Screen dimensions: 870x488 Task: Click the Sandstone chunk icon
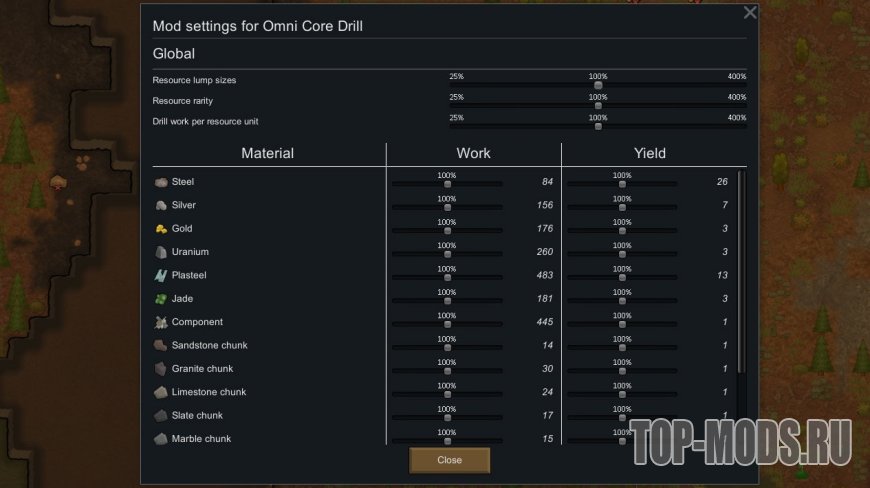(x=160, y=345)
